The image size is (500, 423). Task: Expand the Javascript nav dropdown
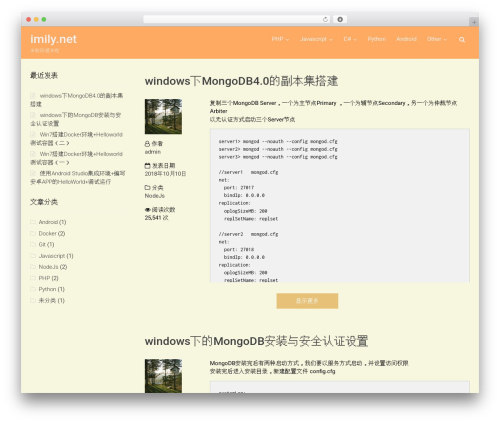point(316,39)
